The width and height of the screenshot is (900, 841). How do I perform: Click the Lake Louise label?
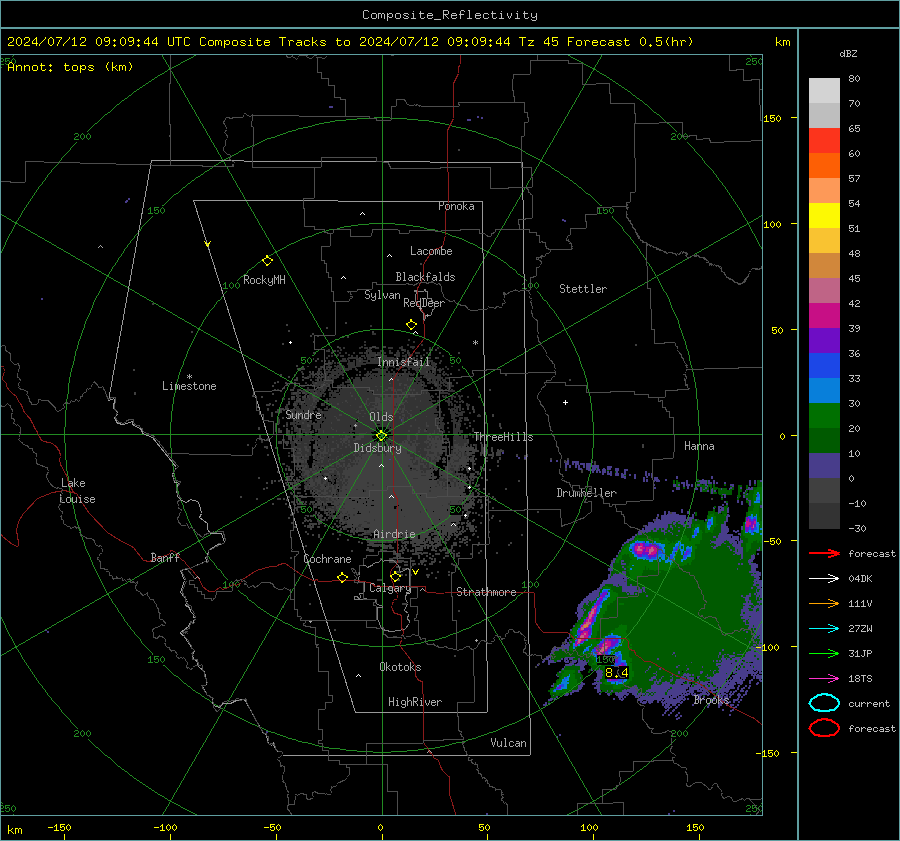(x=77, y=491)
